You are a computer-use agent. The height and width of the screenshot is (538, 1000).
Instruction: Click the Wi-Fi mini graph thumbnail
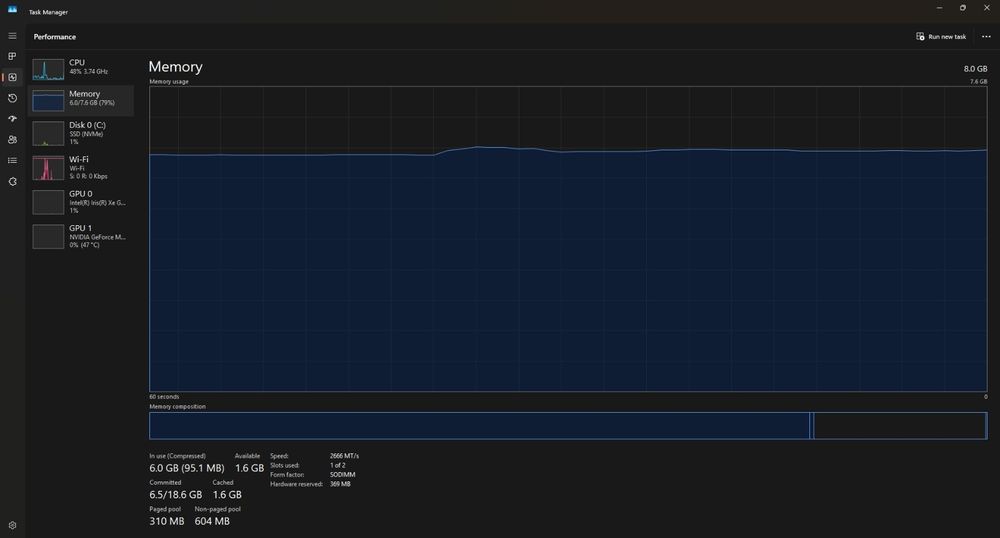[48, 168]
